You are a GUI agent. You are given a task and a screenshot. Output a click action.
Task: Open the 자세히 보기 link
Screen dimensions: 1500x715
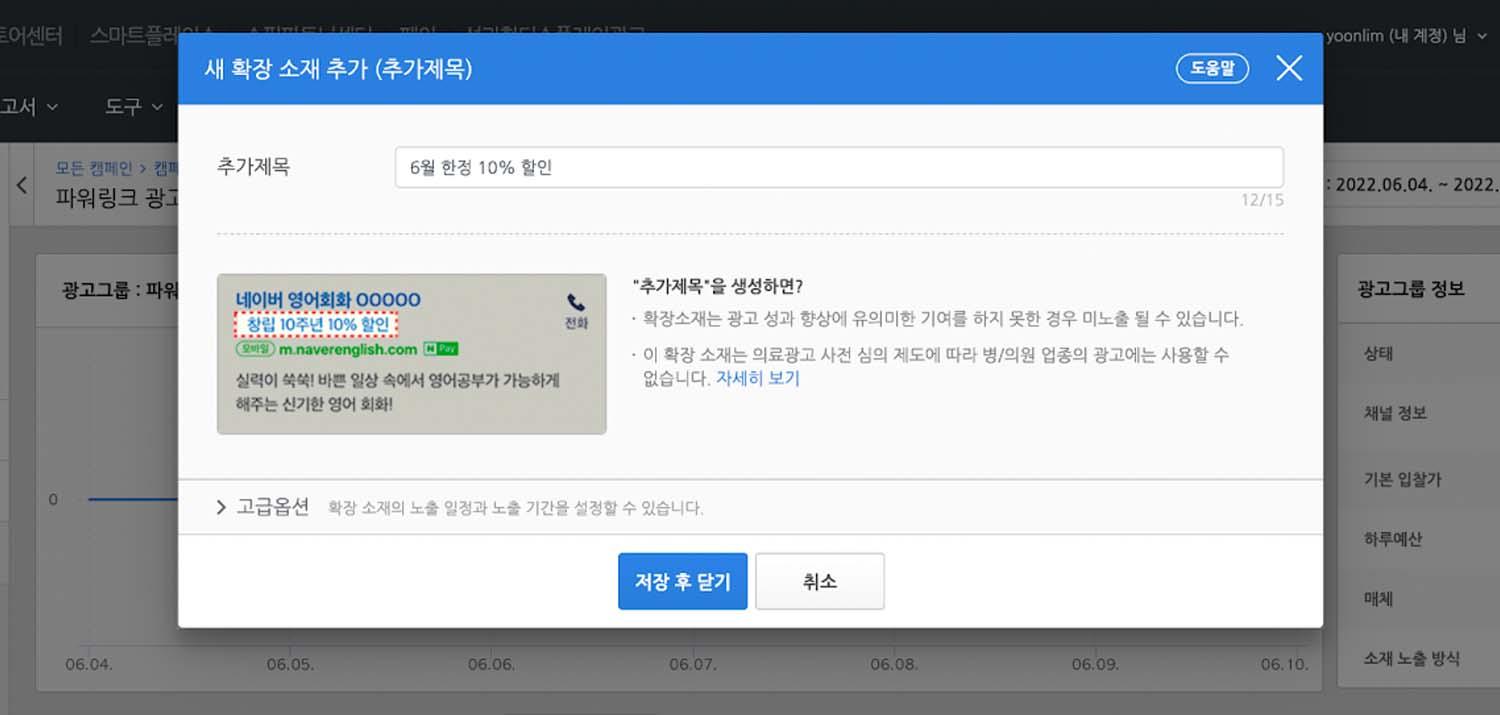(757, 378)
